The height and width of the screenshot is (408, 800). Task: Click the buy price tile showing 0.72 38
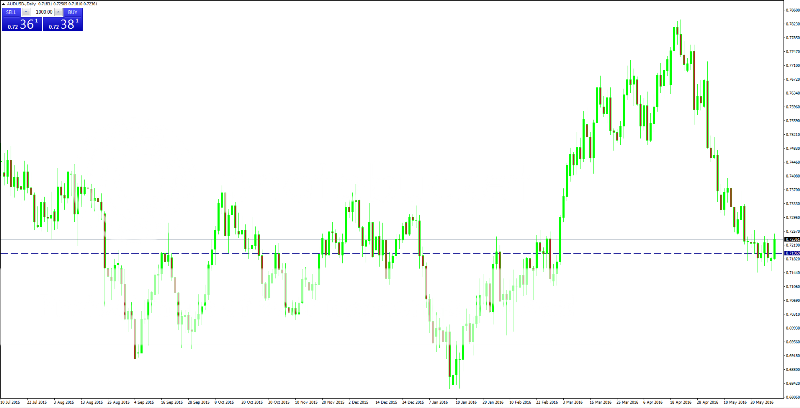click(x=63, y=24)
